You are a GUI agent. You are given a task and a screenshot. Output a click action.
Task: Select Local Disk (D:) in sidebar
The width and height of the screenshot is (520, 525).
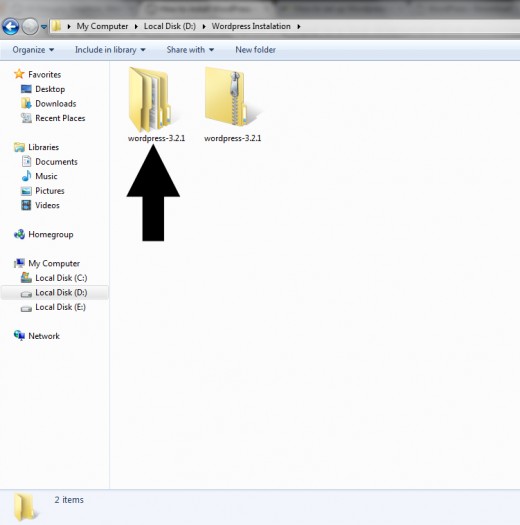click(61, 293)
